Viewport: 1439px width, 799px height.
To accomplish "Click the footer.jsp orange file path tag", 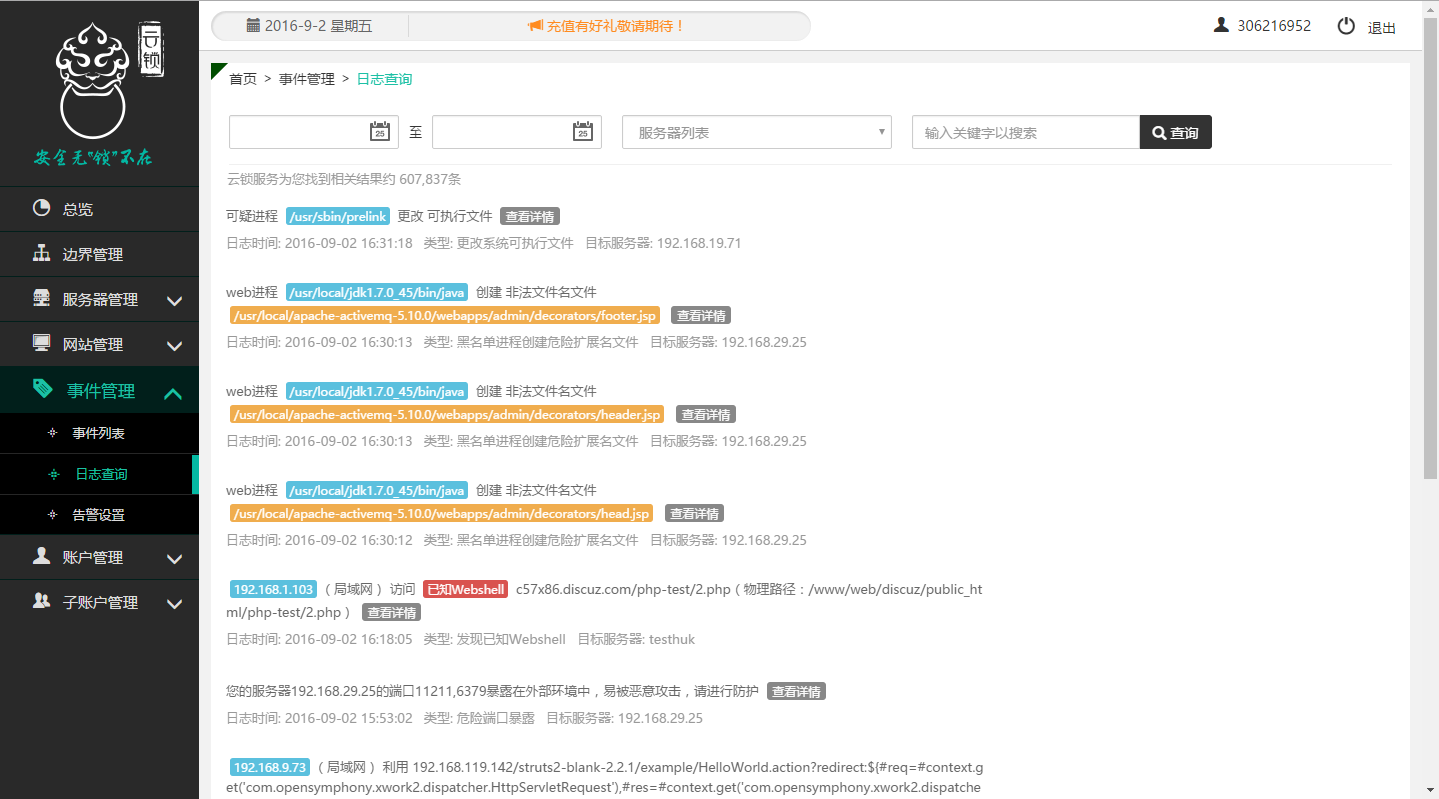I will [445, 315].
